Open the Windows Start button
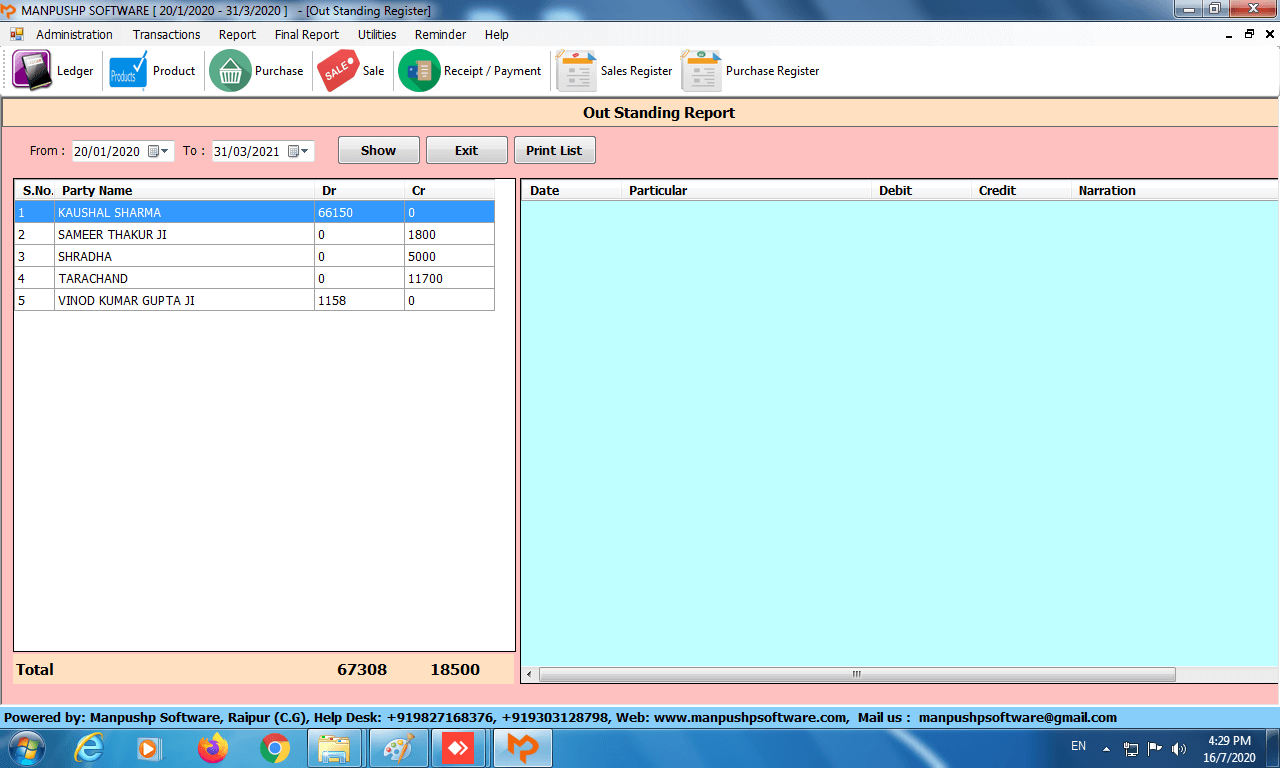 coord(26,748)
